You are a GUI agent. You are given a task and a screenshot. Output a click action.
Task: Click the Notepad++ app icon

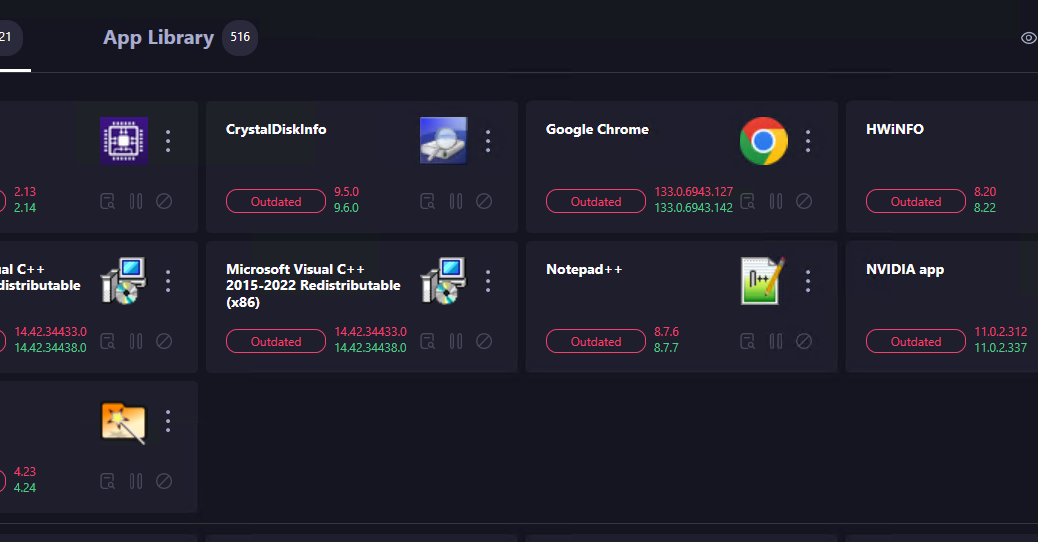(763, 281)
